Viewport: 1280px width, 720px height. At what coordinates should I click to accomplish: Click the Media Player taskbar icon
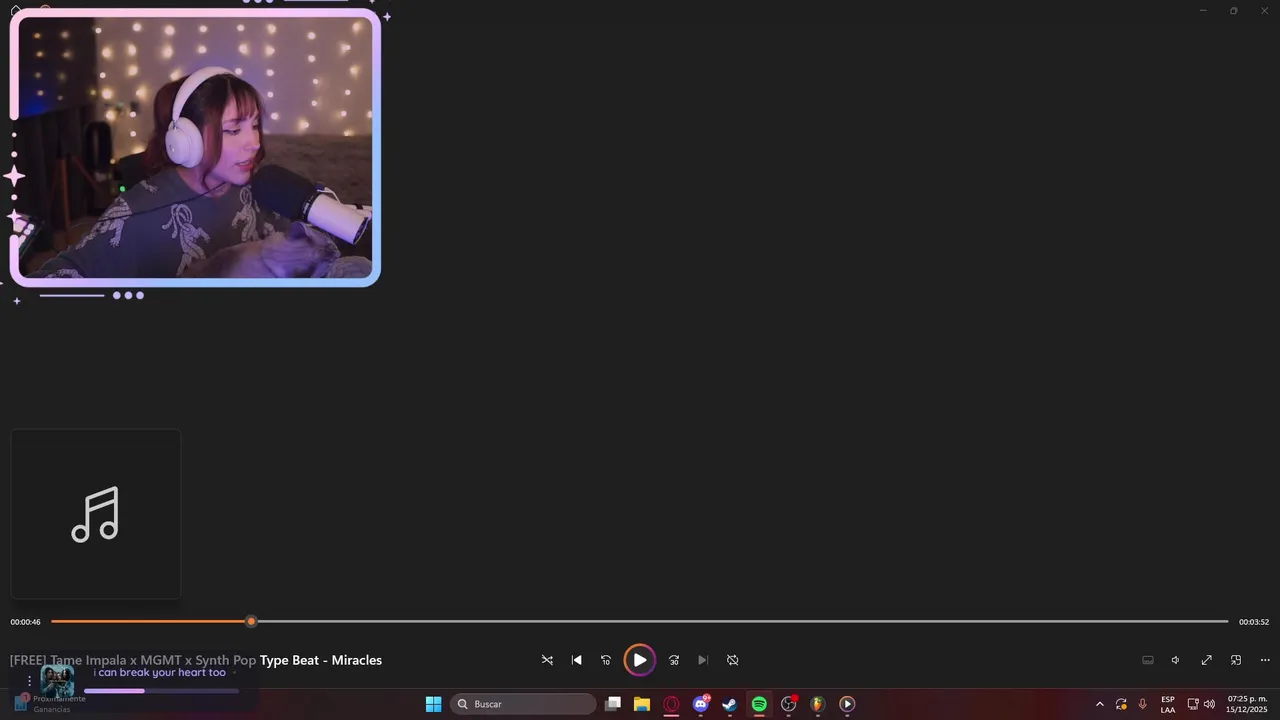tap(847, 704)
